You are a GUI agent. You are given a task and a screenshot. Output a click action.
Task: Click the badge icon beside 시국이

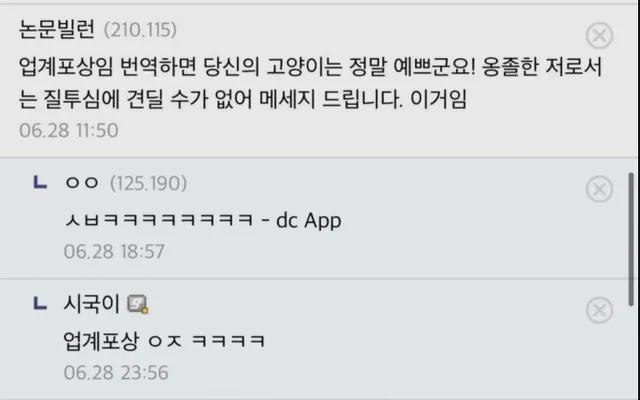click(x=138, y=304)
